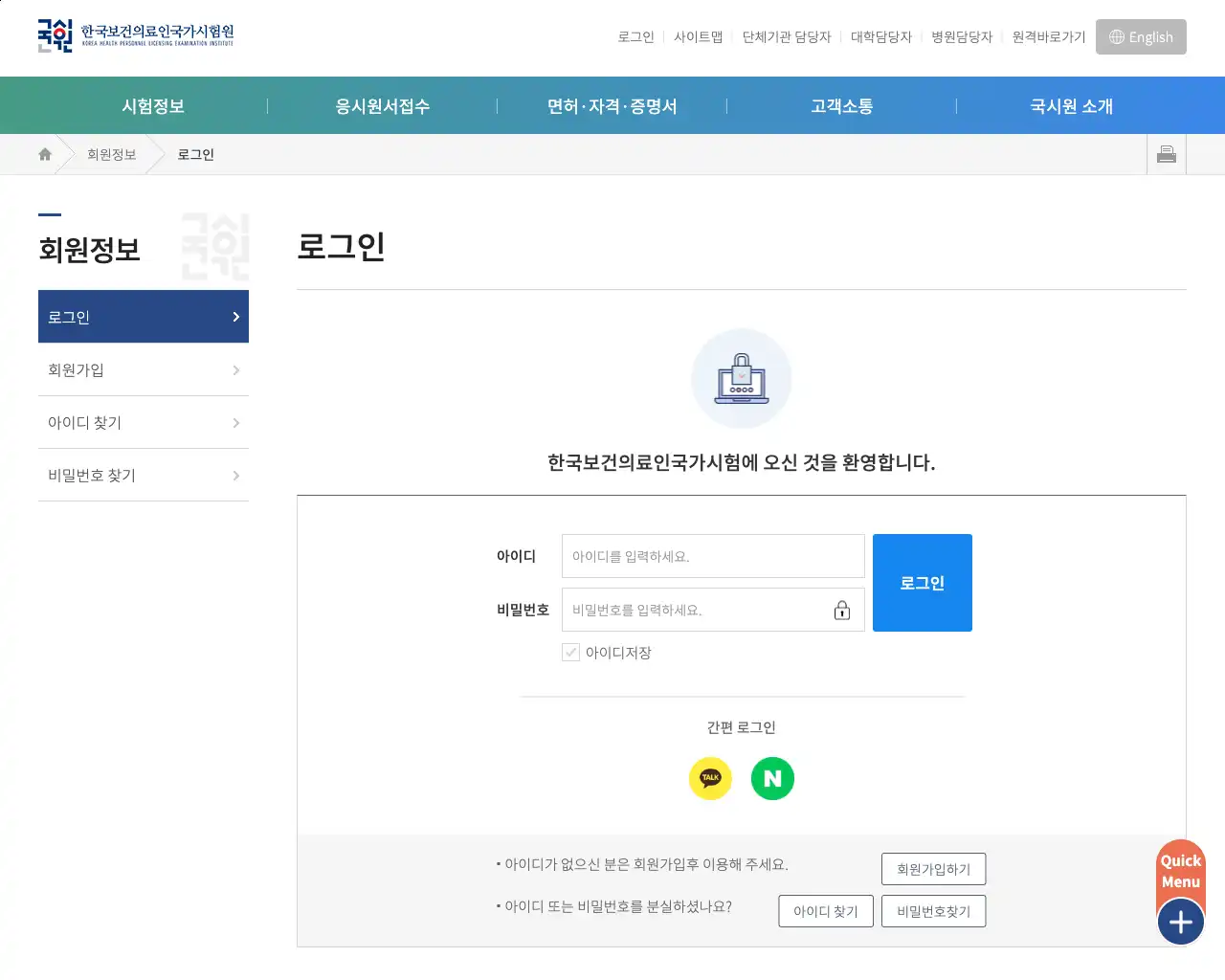
Task: Focus the 비밀번호 input field
Action: coord(713,610)
